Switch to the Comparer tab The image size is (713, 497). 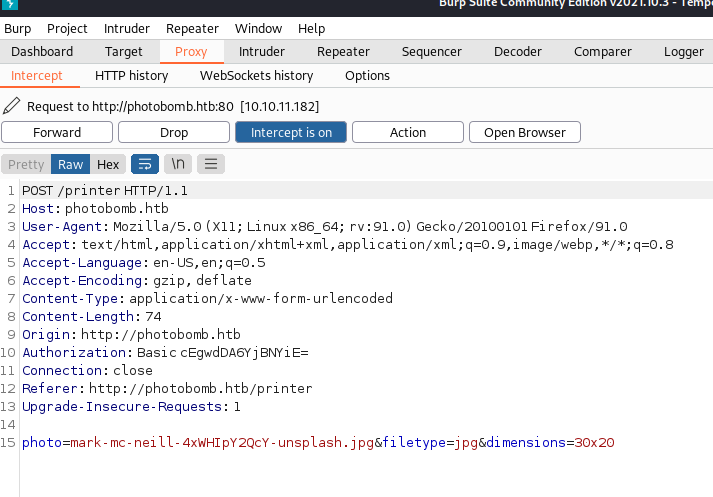pyautogui.click(x=603, y=51)
